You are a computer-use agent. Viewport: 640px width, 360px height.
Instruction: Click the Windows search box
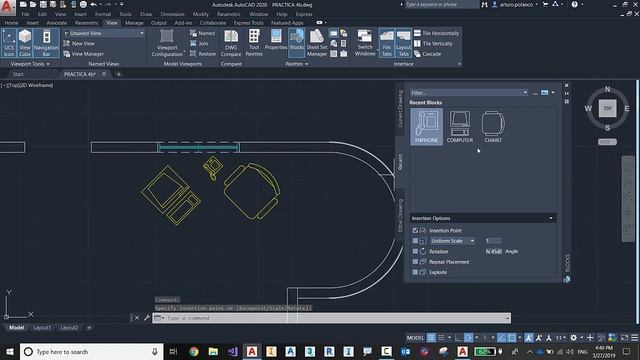tap(91, 351)
